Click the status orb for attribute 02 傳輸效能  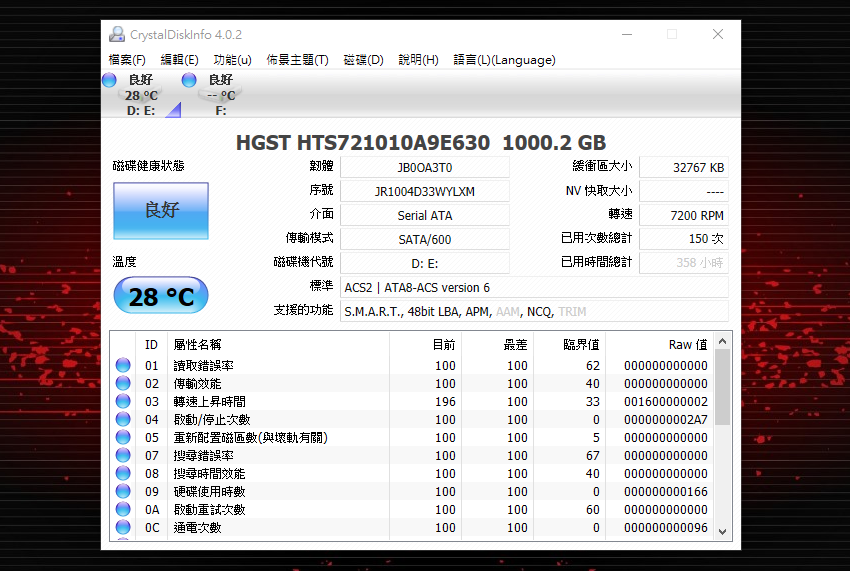point(123,383)
